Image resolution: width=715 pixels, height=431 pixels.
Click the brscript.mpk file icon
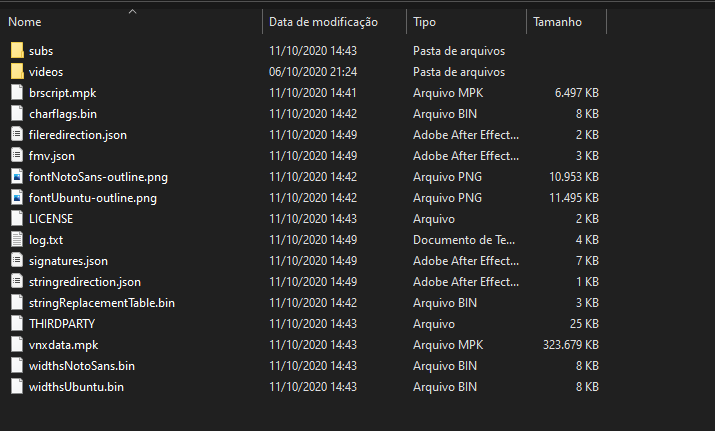tap(17, 93)
